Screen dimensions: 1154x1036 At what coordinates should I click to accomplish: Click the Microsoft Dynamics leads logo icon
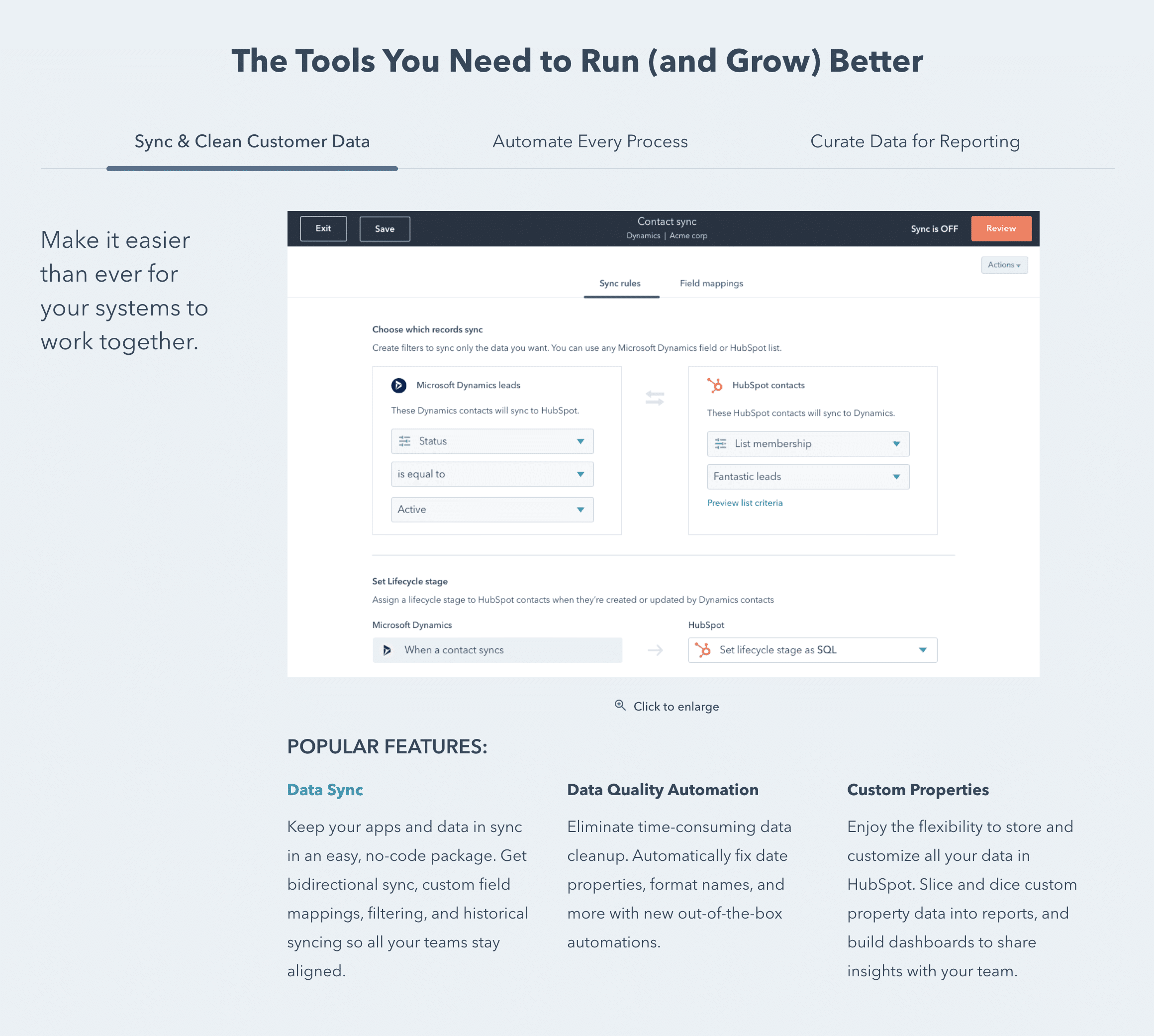(x=398, y=385)
